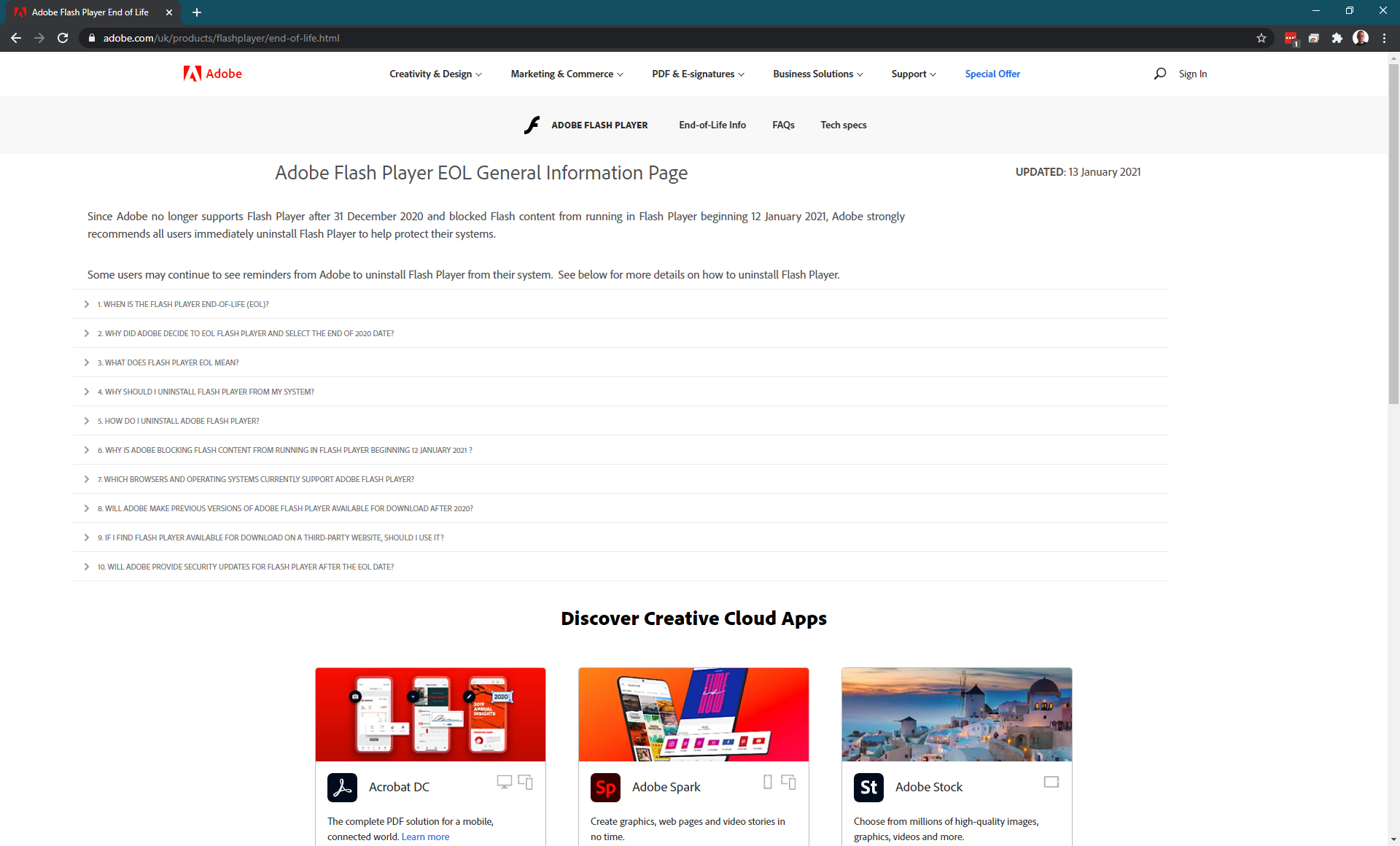1400x846 pixels.
Task: Click the Adobe Spark app icon
Action: click(604, 788)
